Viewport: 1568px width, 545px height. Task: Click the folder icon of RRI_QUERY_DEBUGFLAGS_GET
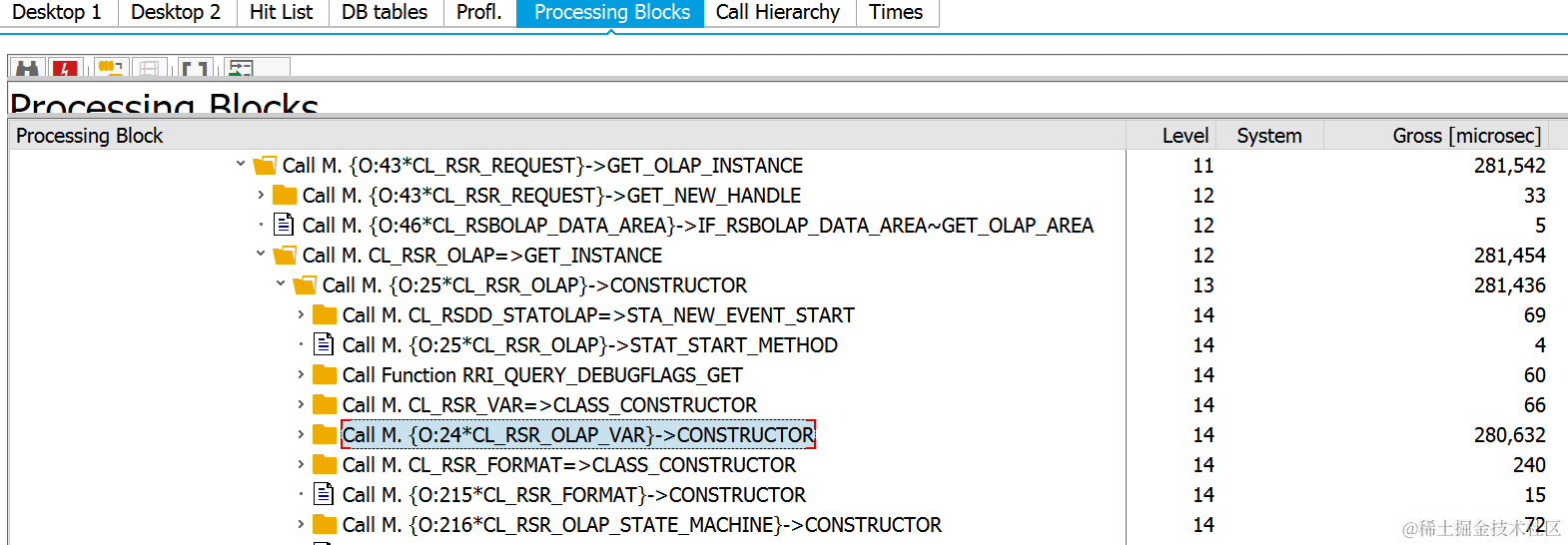pyautogui.click(x=325, y=375)
